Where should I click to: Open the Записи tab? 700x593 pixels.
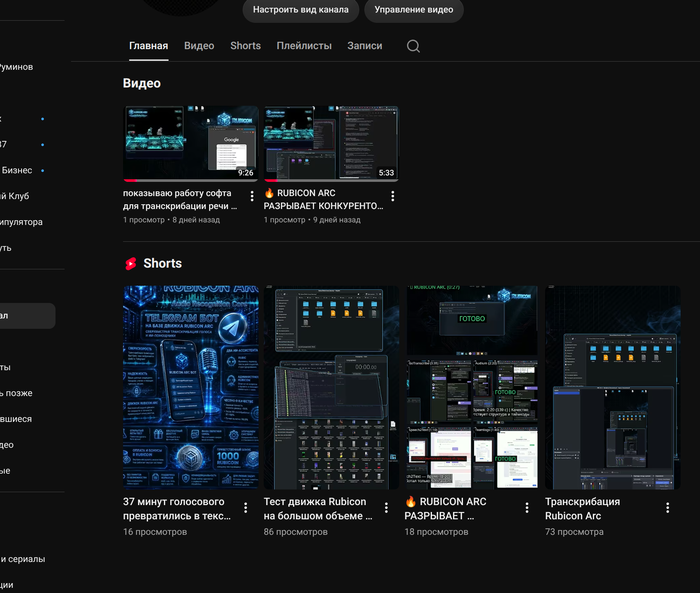click(365, 46)
